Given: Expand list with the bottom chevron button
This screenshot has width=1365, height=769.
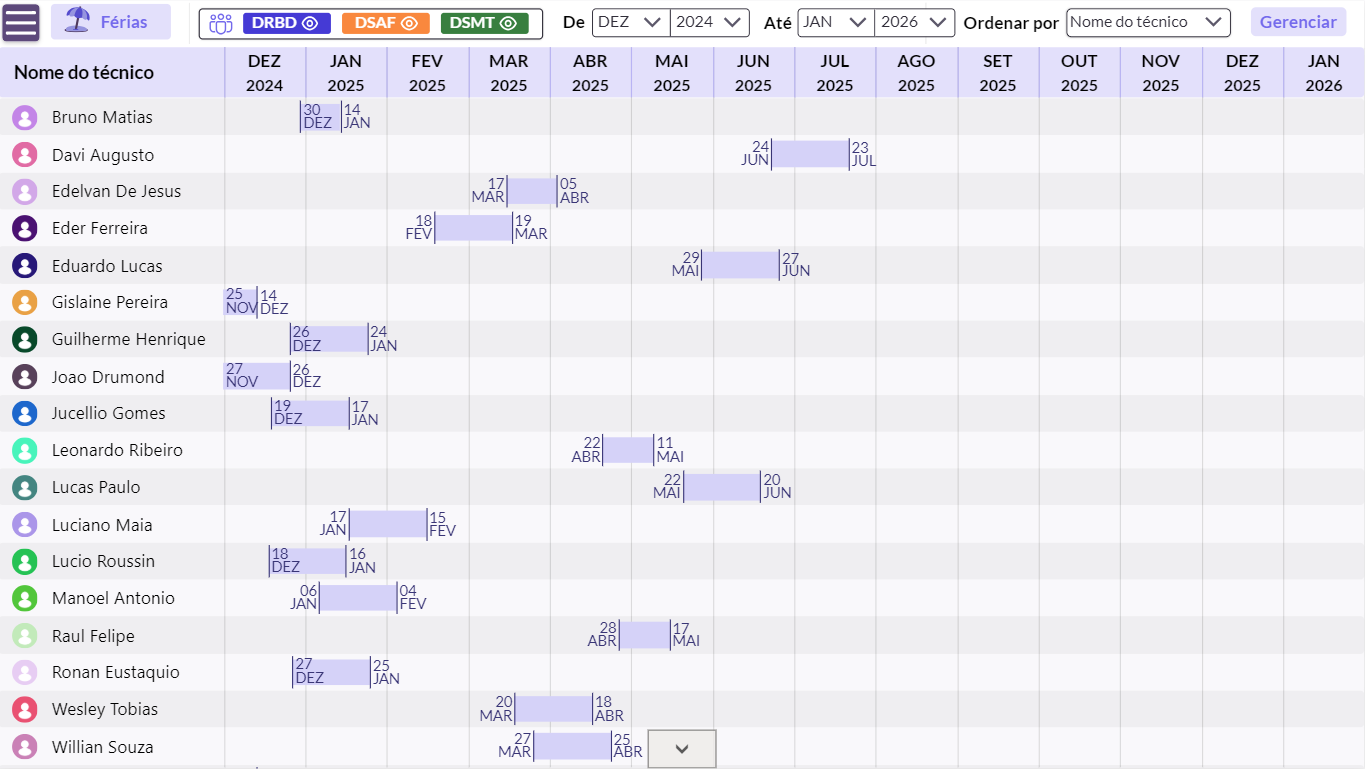Looking at the screenshot, I should (682, 749).
